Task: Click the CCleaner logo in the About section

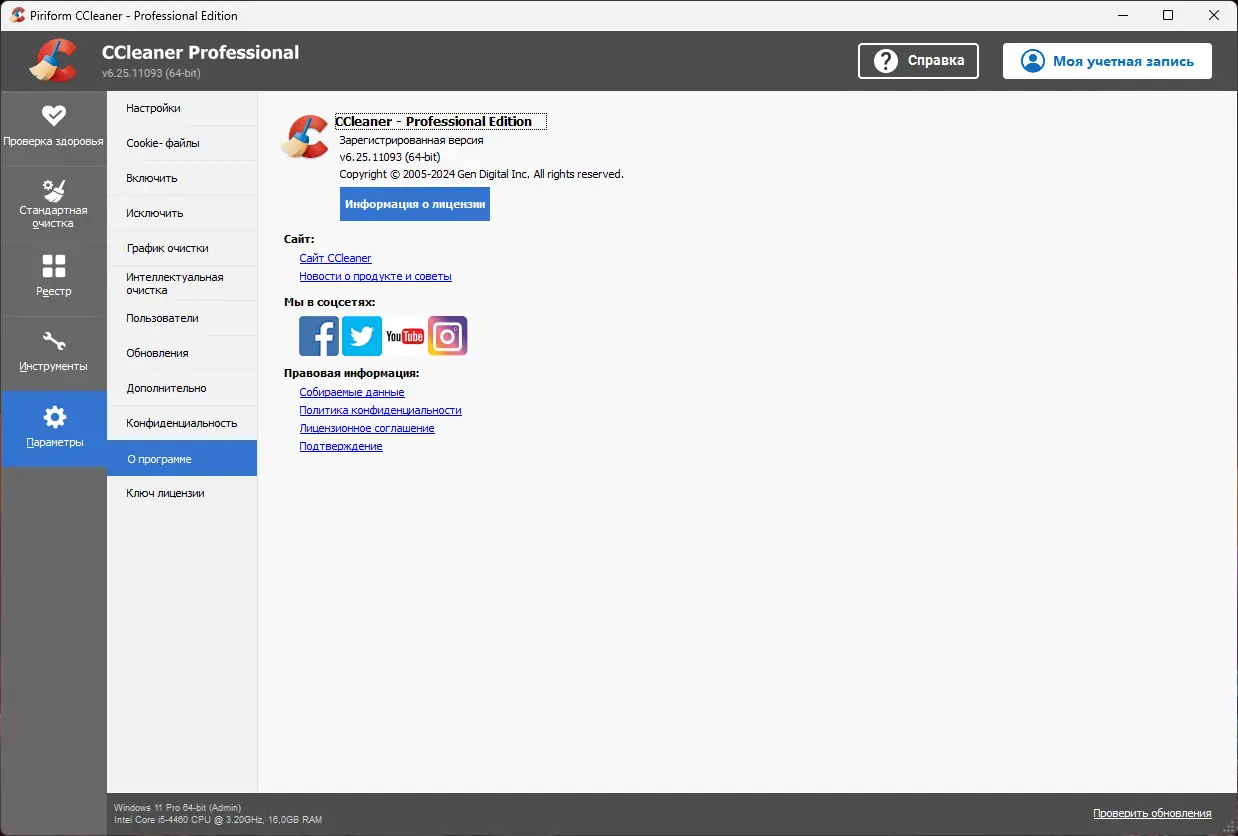Action: tap(305, 137)
